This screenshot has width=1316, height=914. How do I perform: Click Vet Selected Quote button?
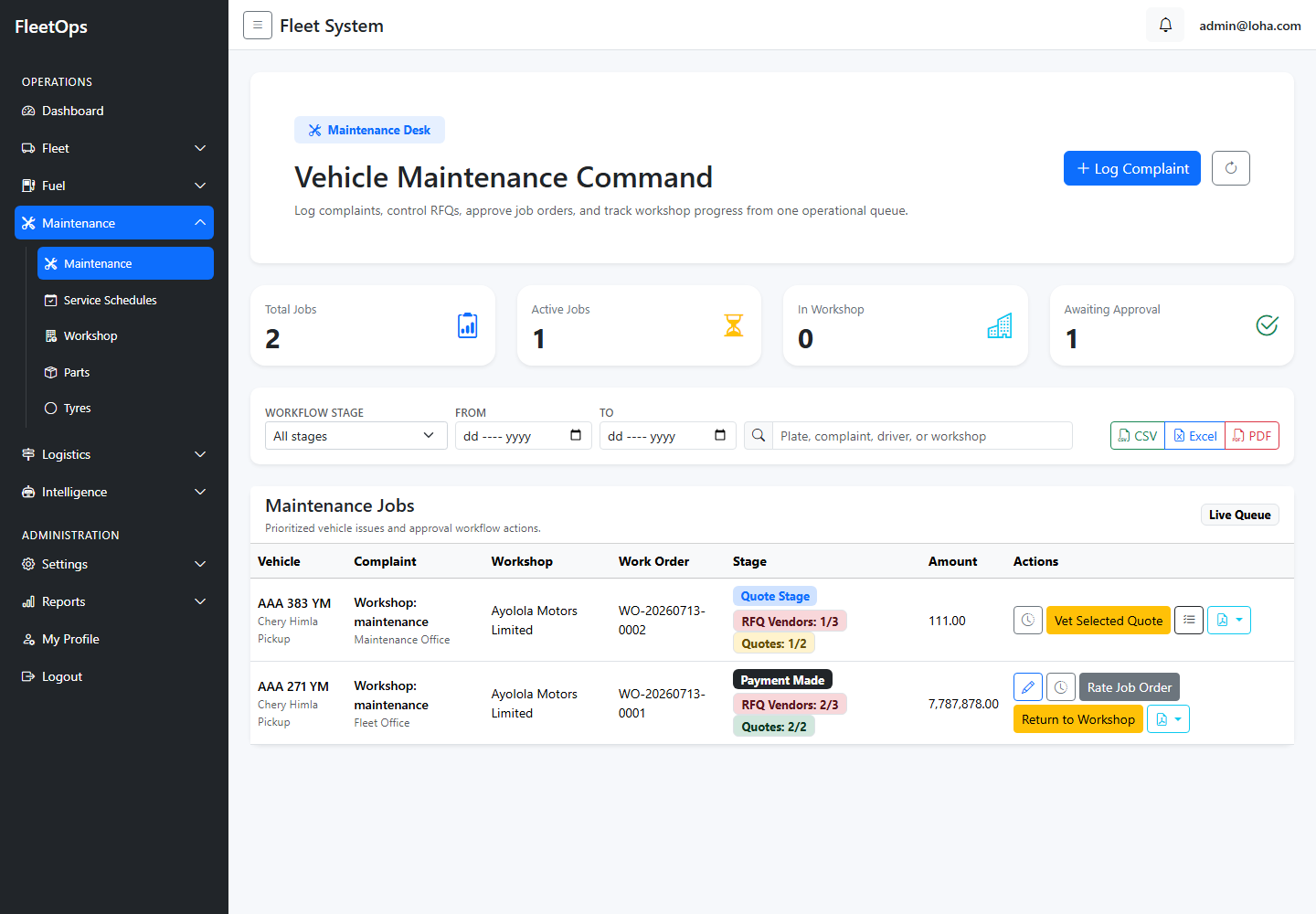[x=1109, y=621]
